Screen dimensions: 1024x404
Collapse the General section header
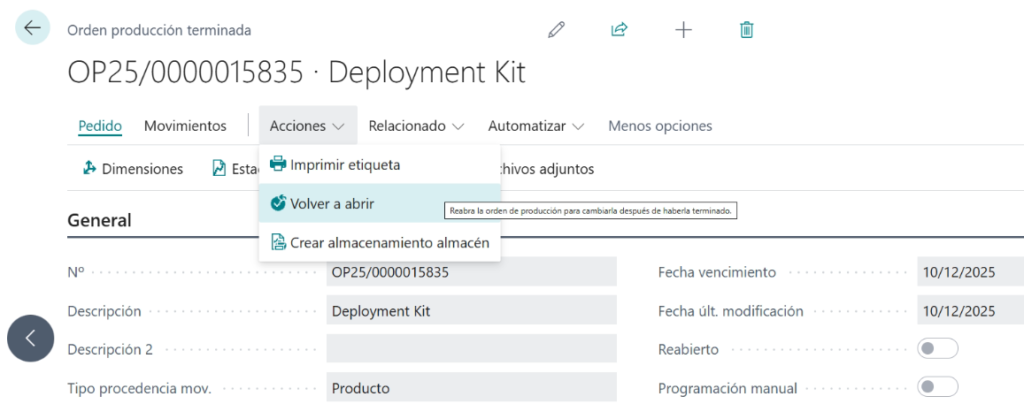pos(99,220)
